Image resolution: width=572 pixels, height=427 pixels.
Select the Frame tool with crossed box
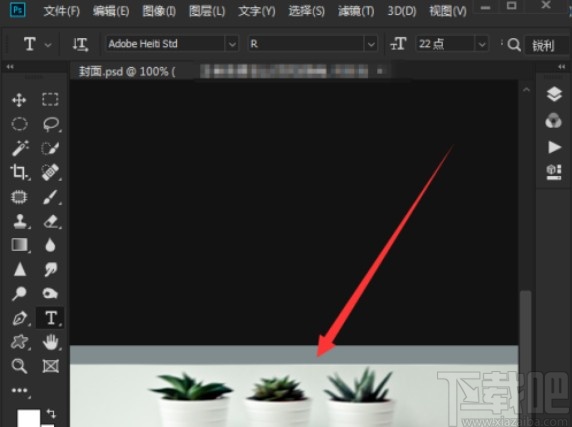tap(51, 366)
